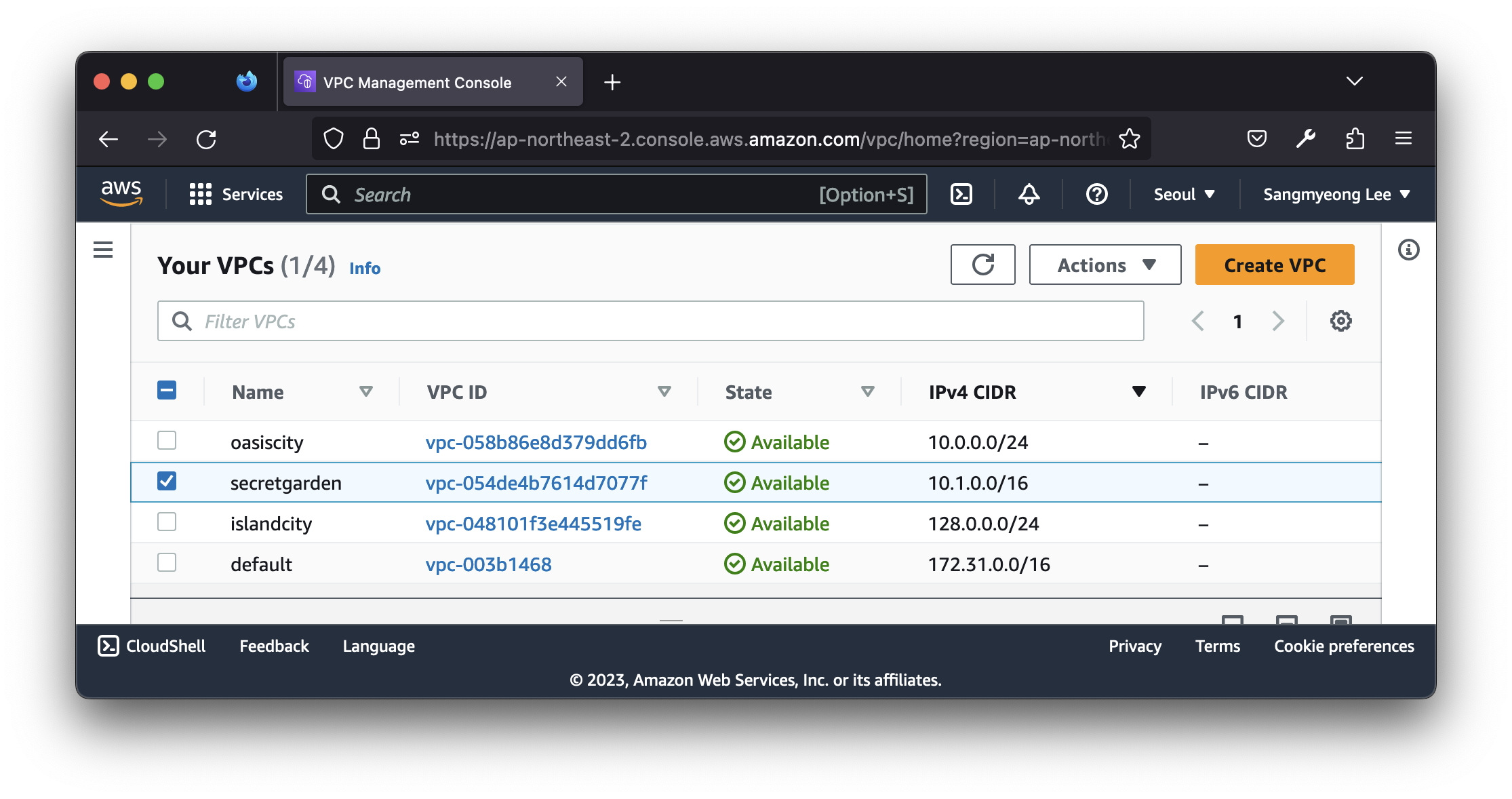
Task: Click the browser URL address bar
Action: [x=731, y=139]
